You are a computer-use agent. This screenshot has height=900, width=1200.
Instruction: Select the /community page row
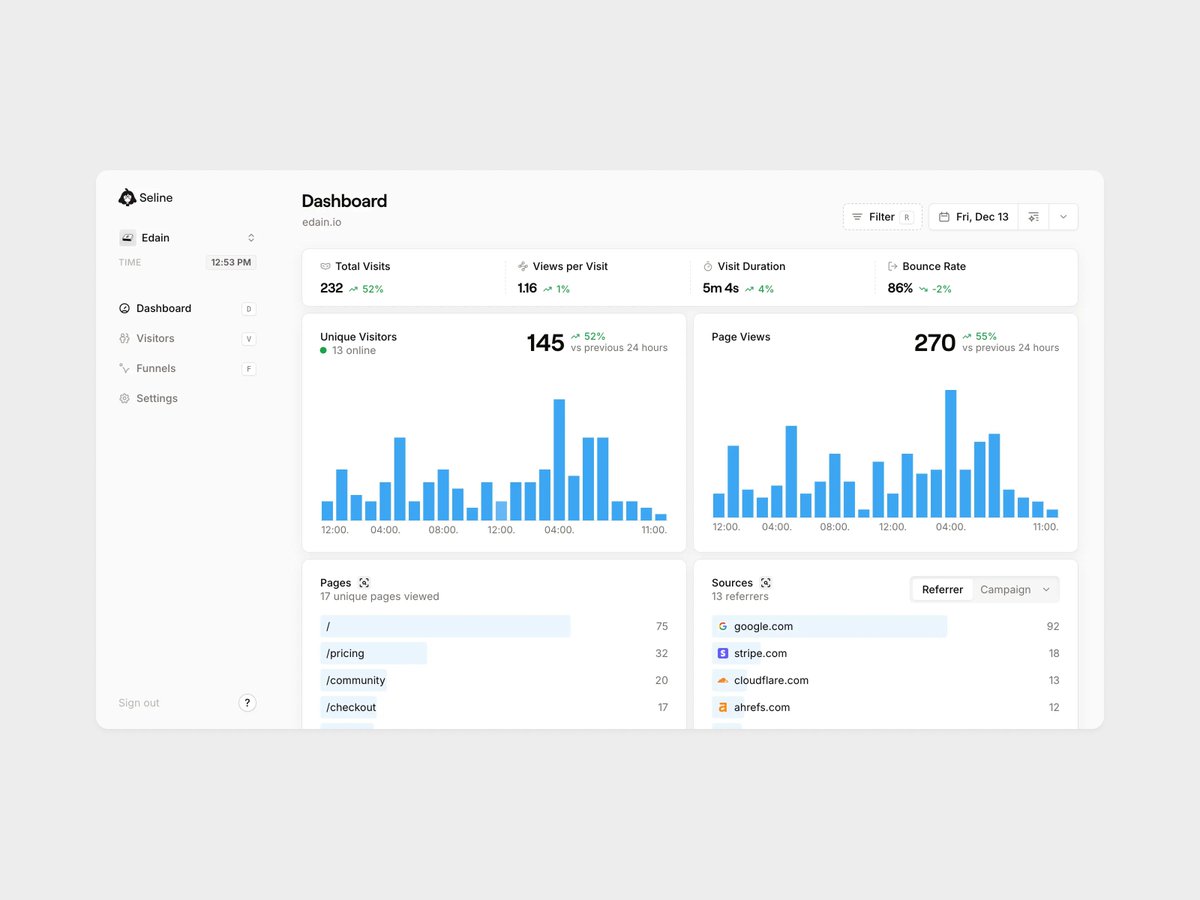tap(494, 680)
